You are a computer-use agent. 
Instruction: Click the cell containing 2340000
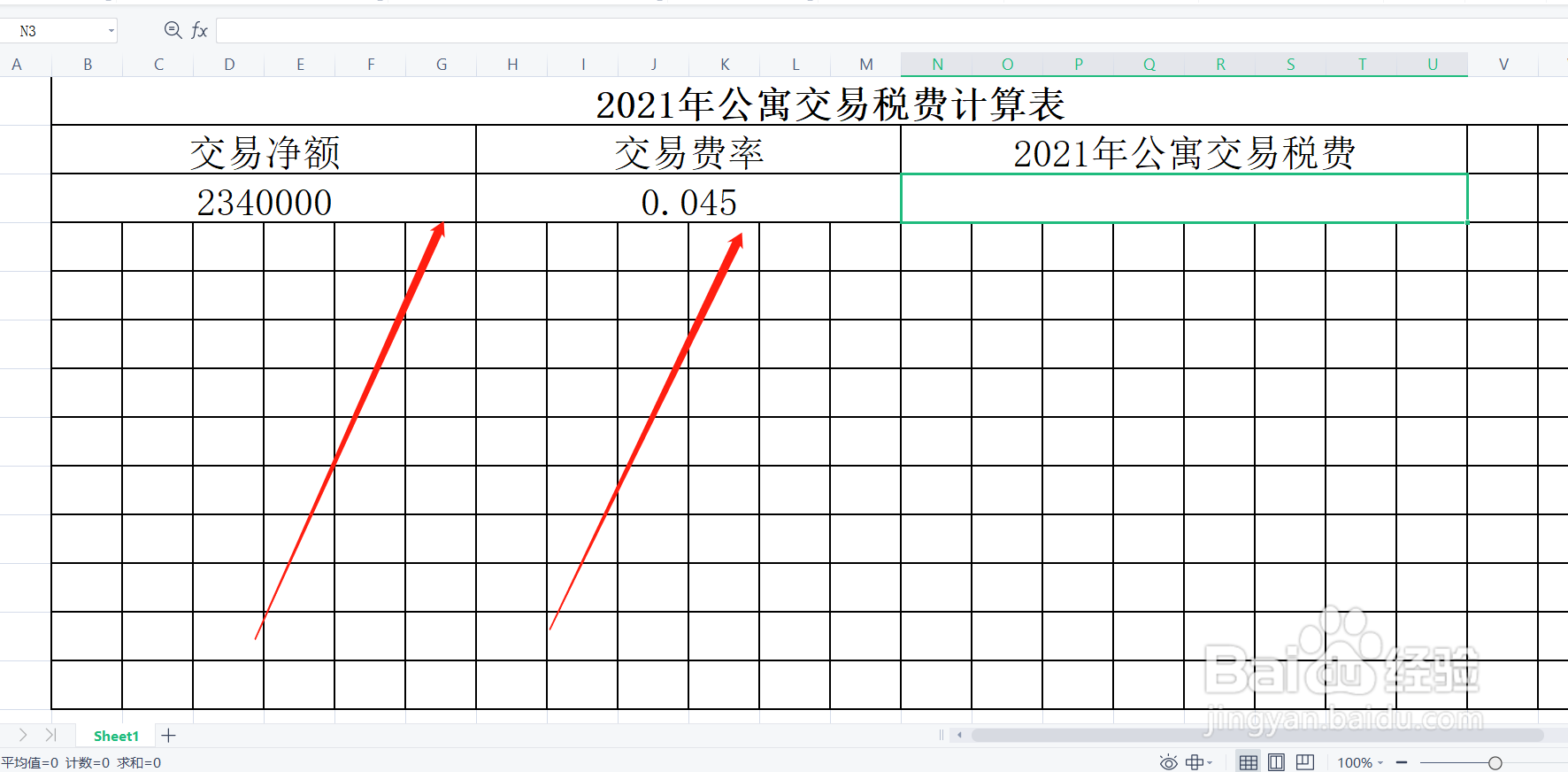(264, 199)
